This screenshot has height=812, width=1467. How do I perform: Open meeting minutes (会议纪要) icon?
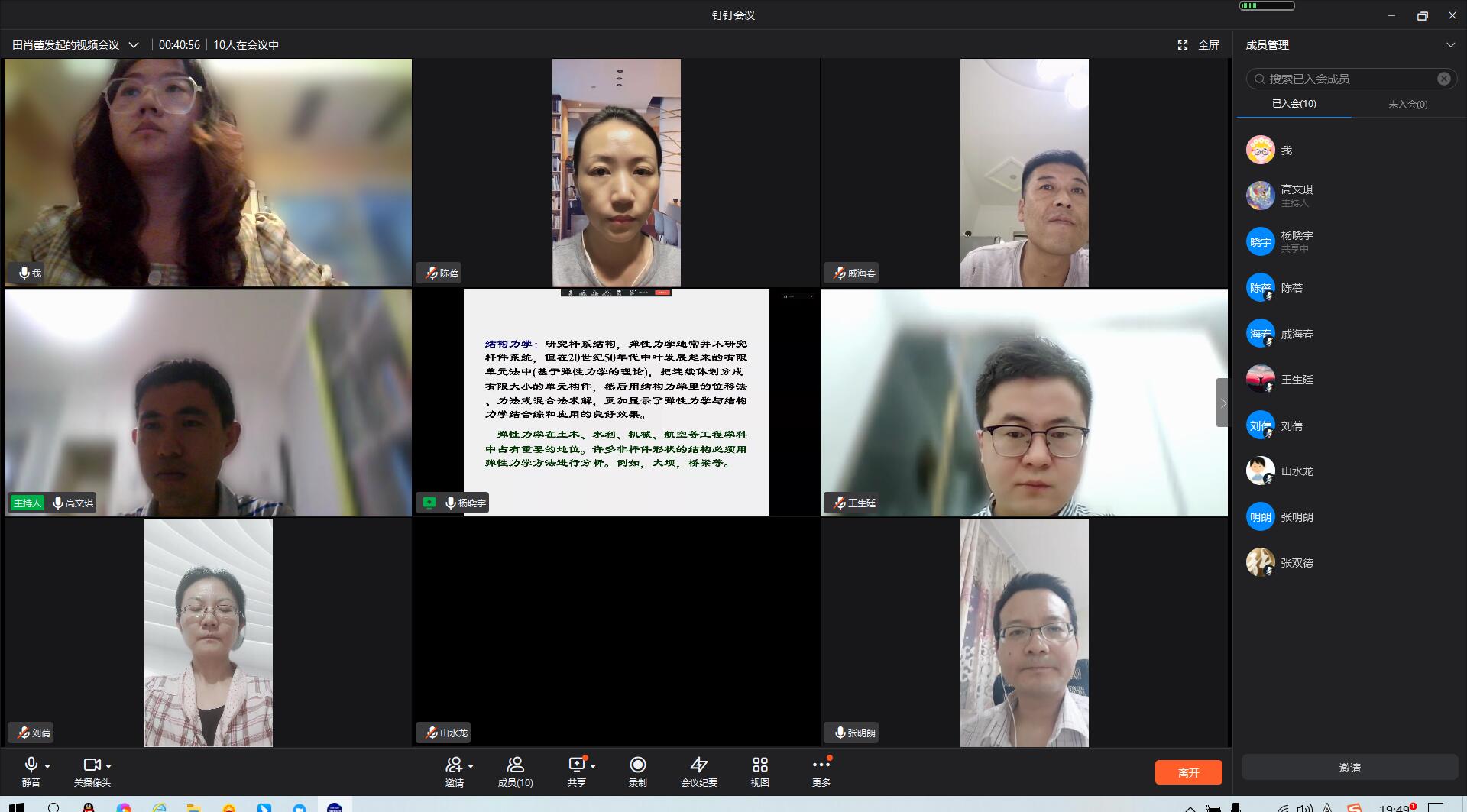[x=698, y=765]
